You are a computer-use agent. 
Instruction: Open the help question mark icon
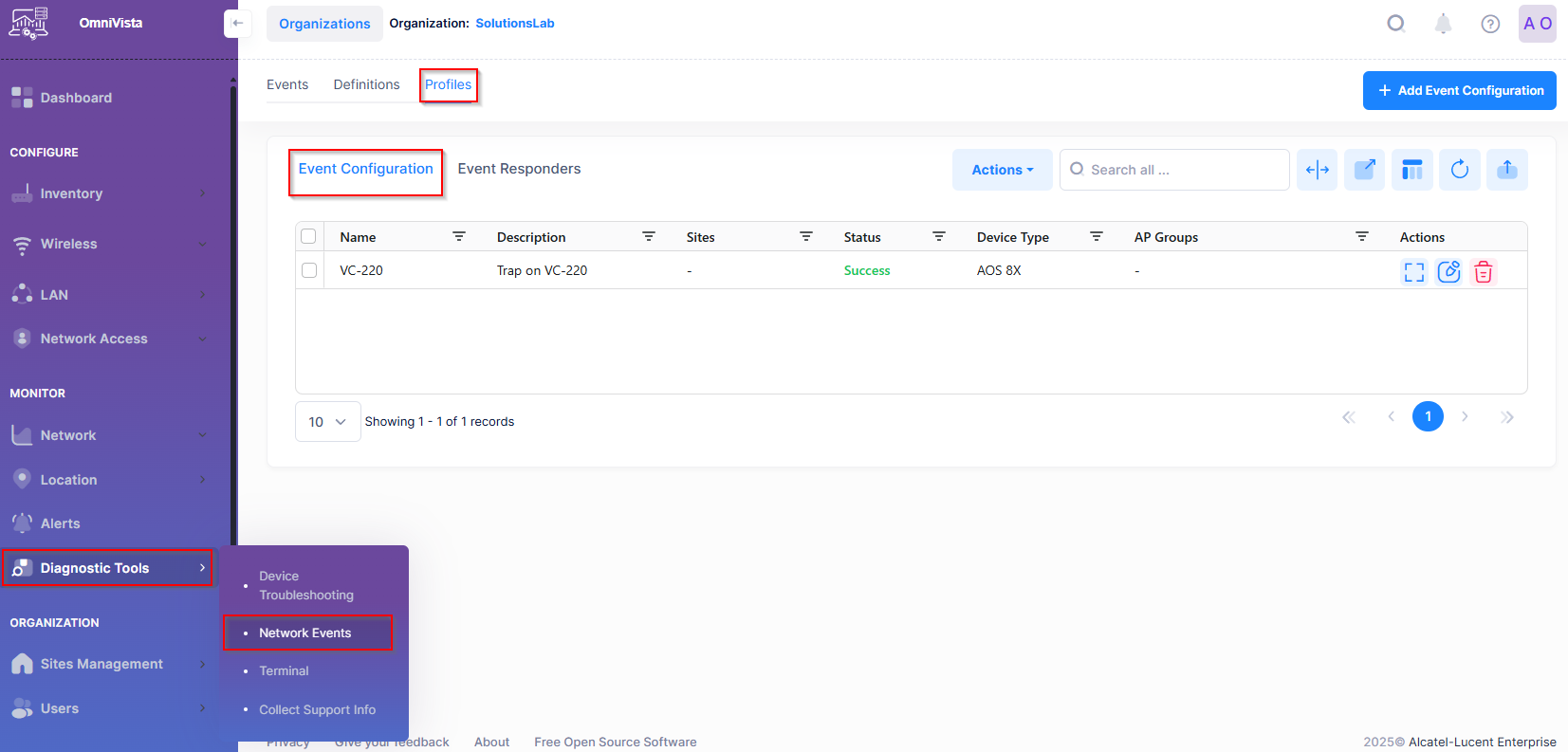point(1490,24)
